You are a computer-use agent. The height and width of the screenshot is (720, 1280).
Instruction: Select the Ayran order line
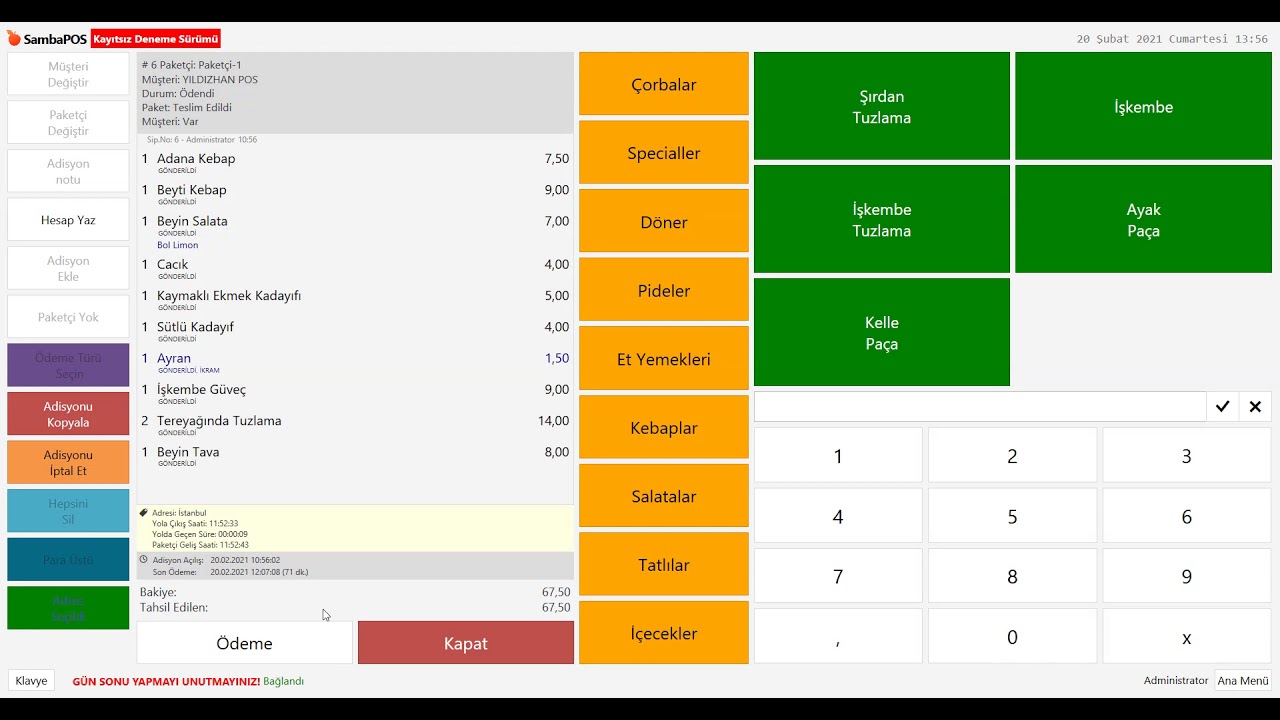(x=355, y=359)
